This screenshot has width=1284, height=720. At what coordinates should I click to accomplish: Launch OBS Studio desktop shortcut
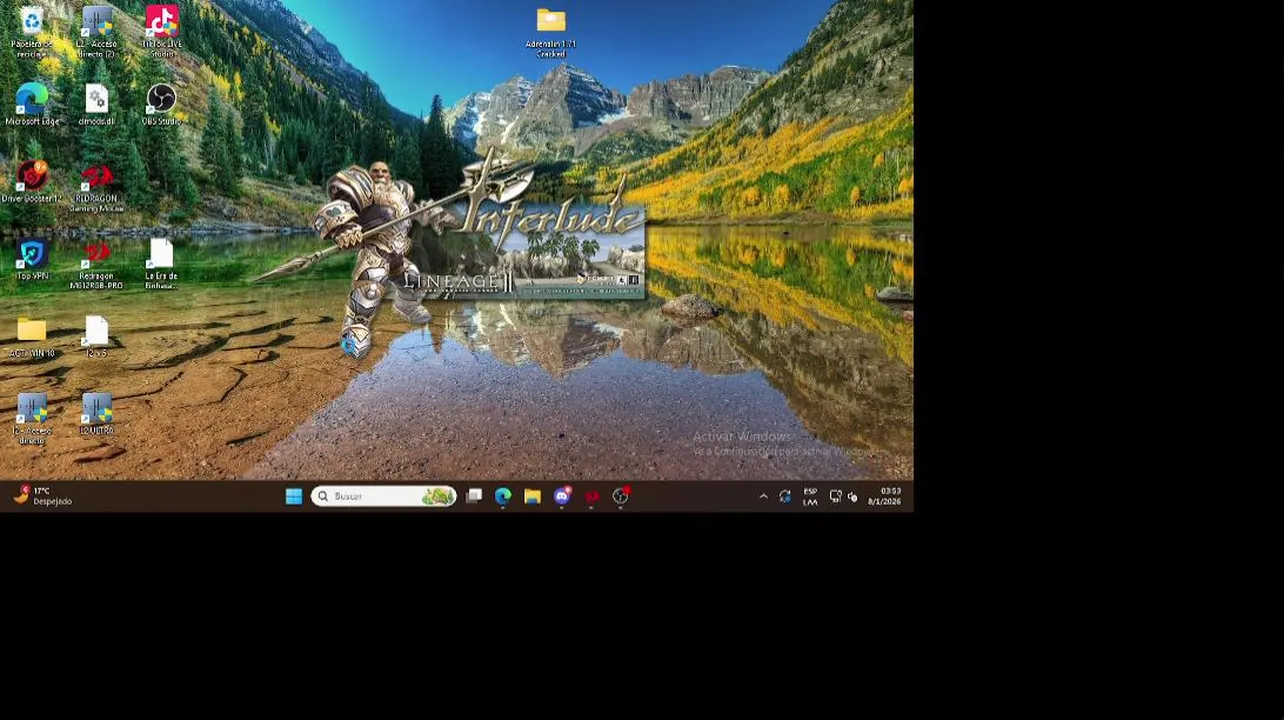(161, 106)
